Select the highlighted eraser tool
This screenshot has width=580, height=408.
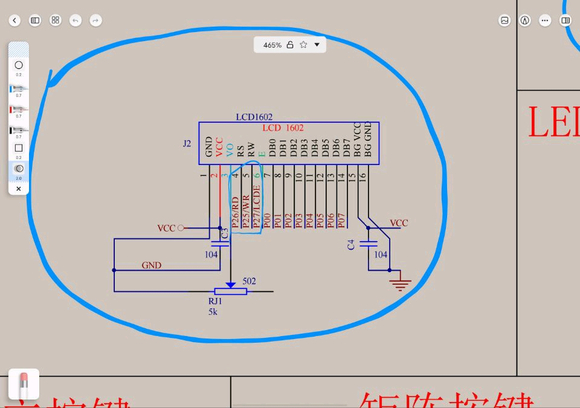point(18,169)
